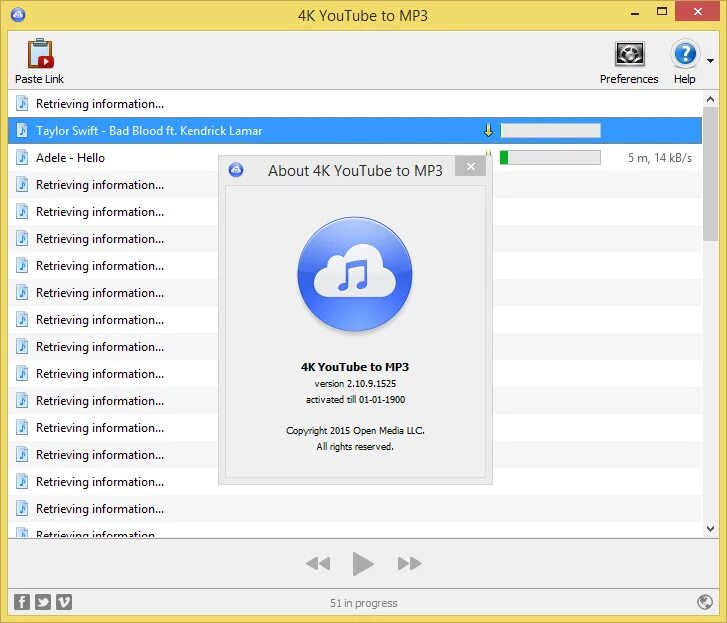Expand the dropdown arrow next to Help

pyautogui.click(x=710, y=61)
